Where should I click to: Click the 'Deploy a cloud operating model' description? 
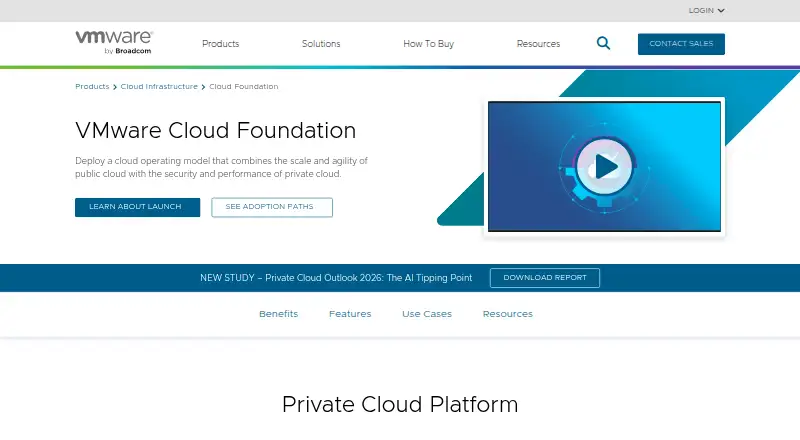click(221, 167)
